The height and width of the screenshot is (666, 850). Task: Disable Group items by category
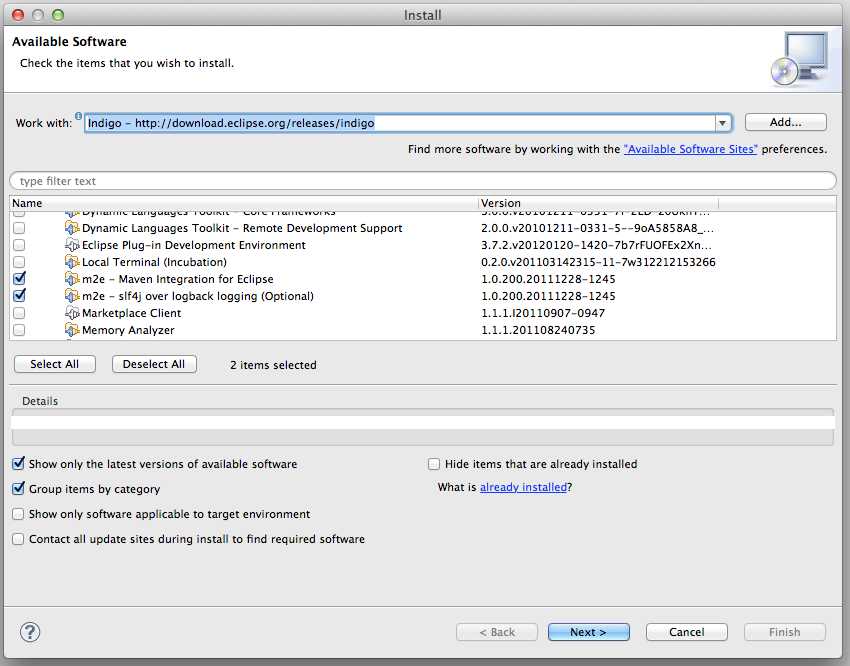pyautogui.click(x=18, y=489)
